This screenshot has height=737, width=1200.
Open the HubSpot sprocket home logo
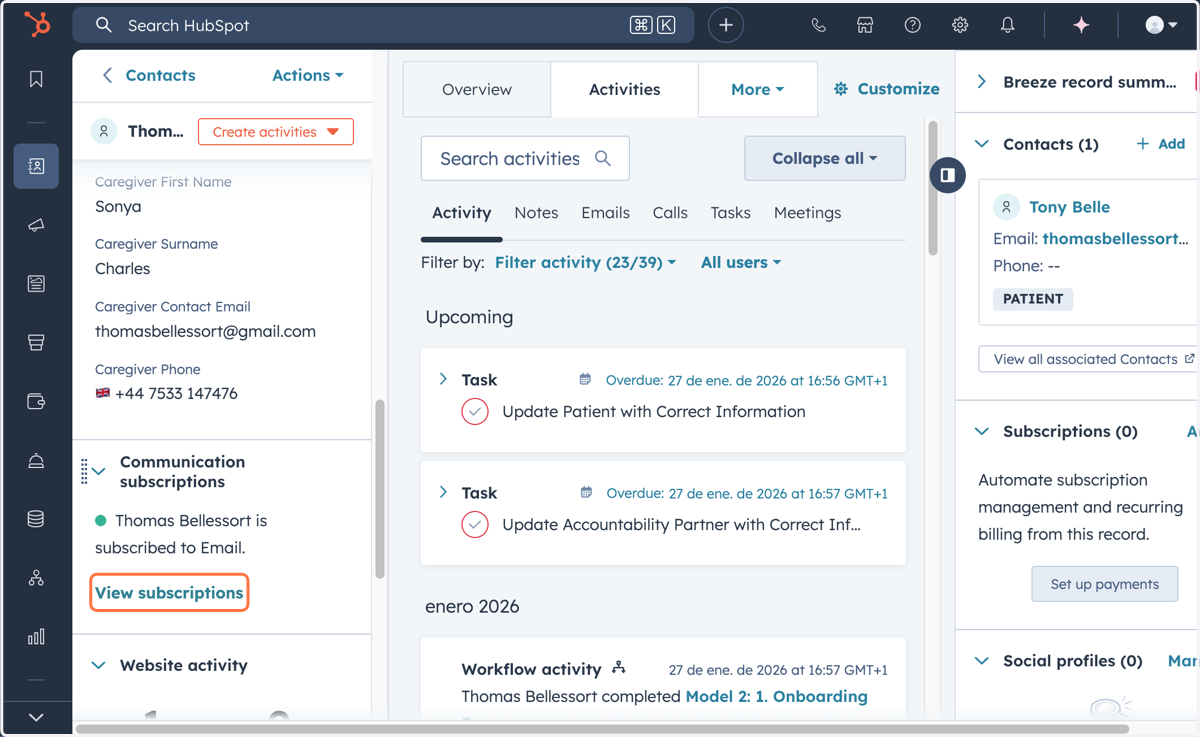click(37, 24)
